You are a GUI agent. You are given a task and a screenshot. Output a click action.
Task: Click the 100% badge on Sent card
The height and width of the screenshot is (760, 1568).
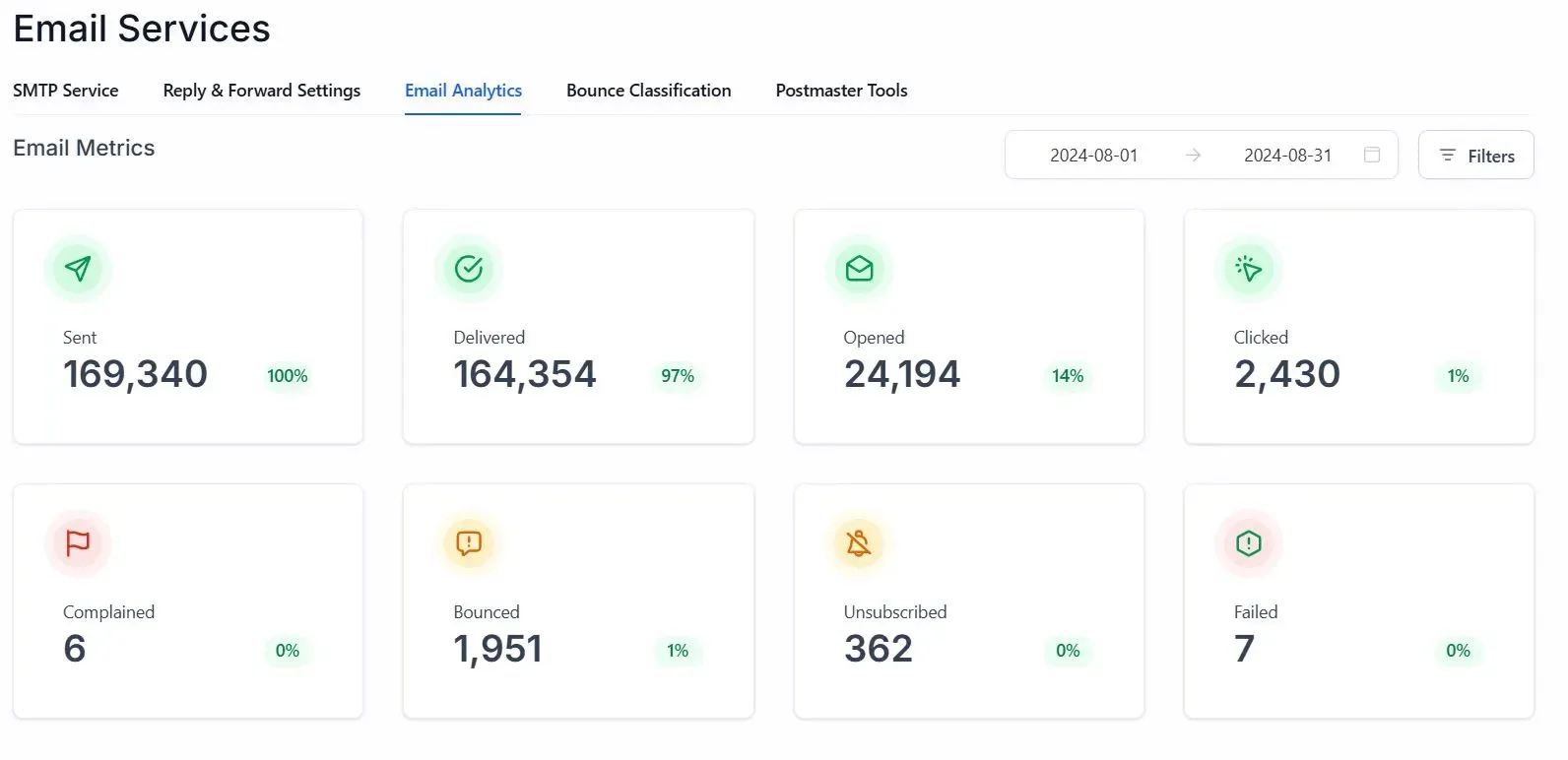click(288, 376)
